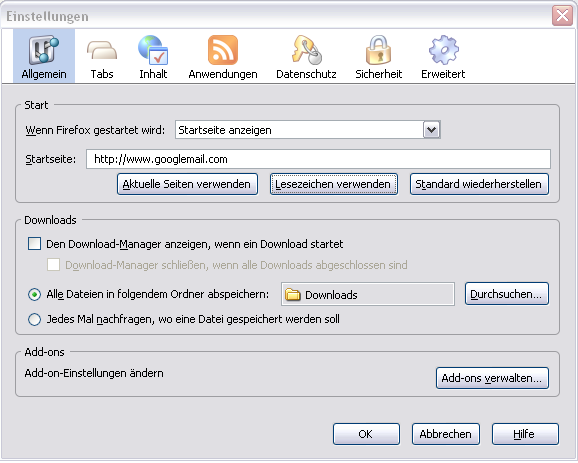578x463 pixels.
Task: Confirm settings with OK button
Action: 366,434
